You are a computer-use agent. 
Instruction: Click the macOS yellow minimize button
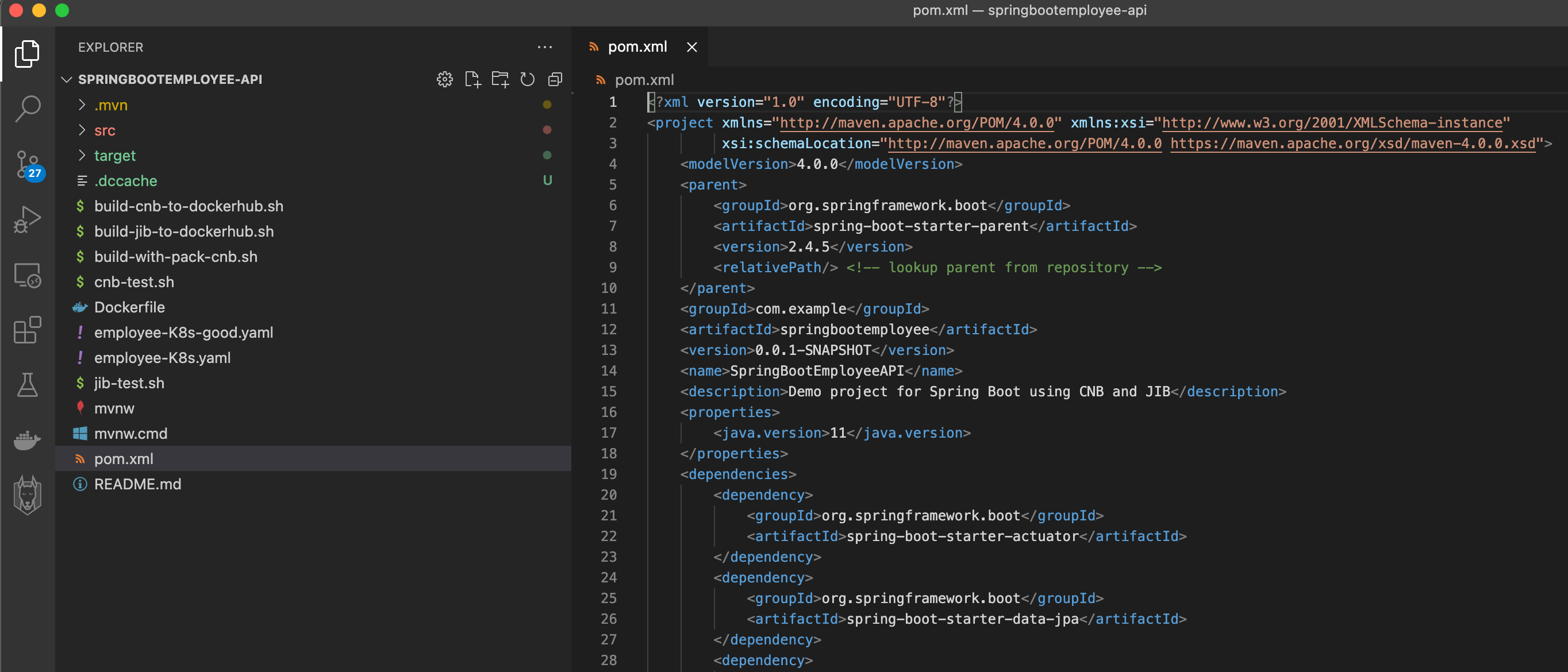[39, 10]
